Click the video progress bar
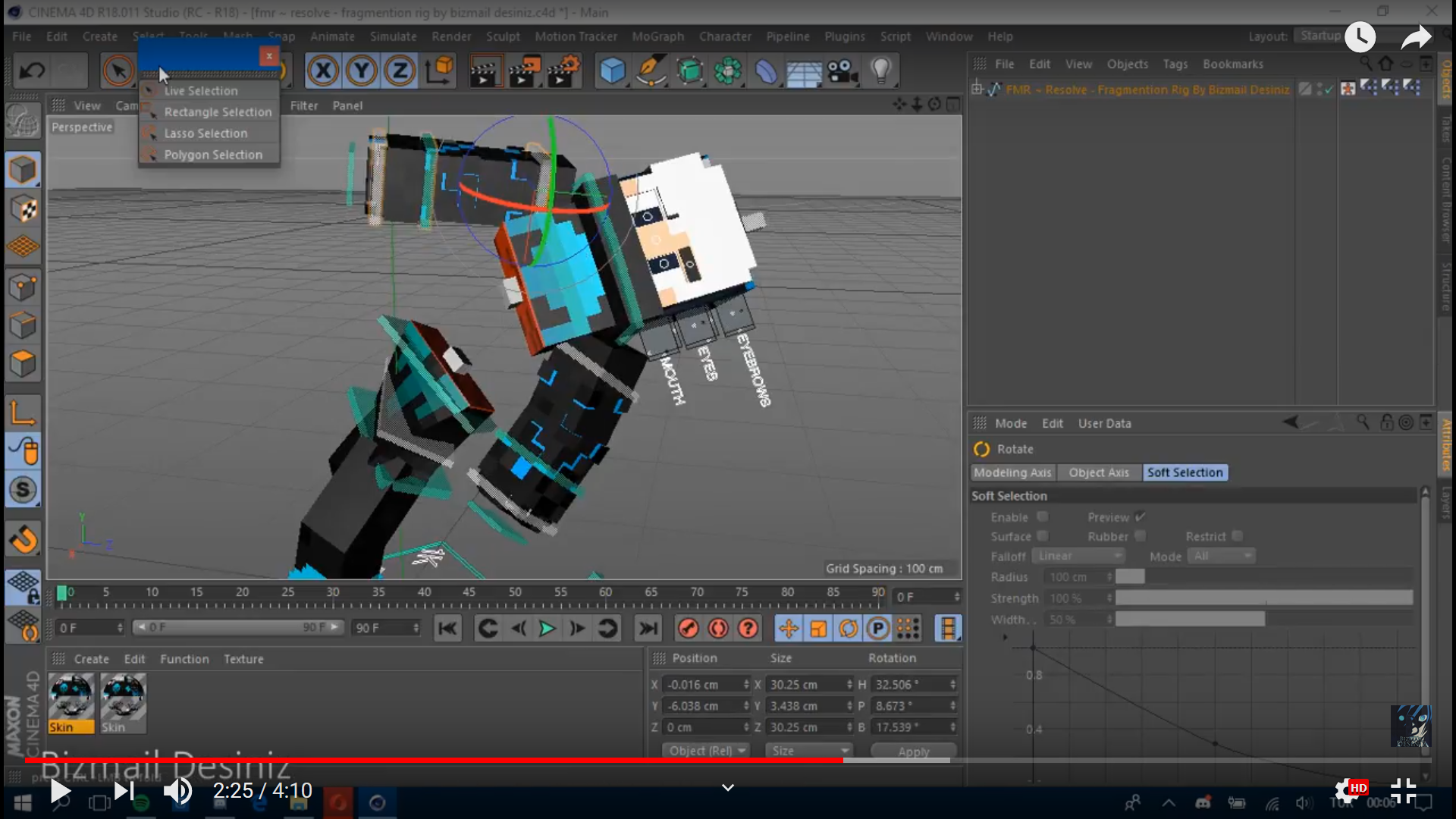Screen dimensions: 1456x819 pos(728,759)
